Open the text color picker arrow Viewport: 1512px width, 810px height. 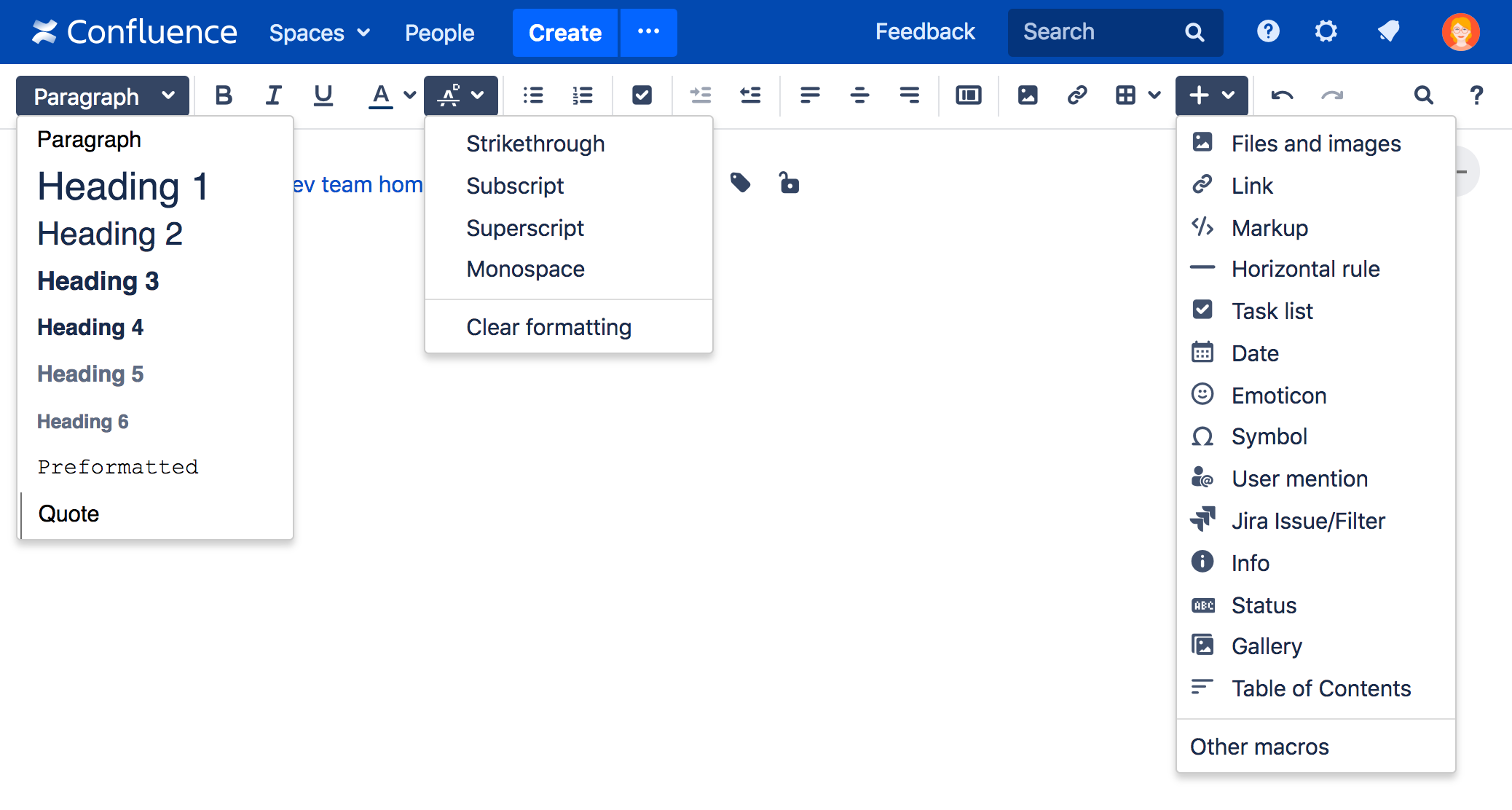[410, 95]
